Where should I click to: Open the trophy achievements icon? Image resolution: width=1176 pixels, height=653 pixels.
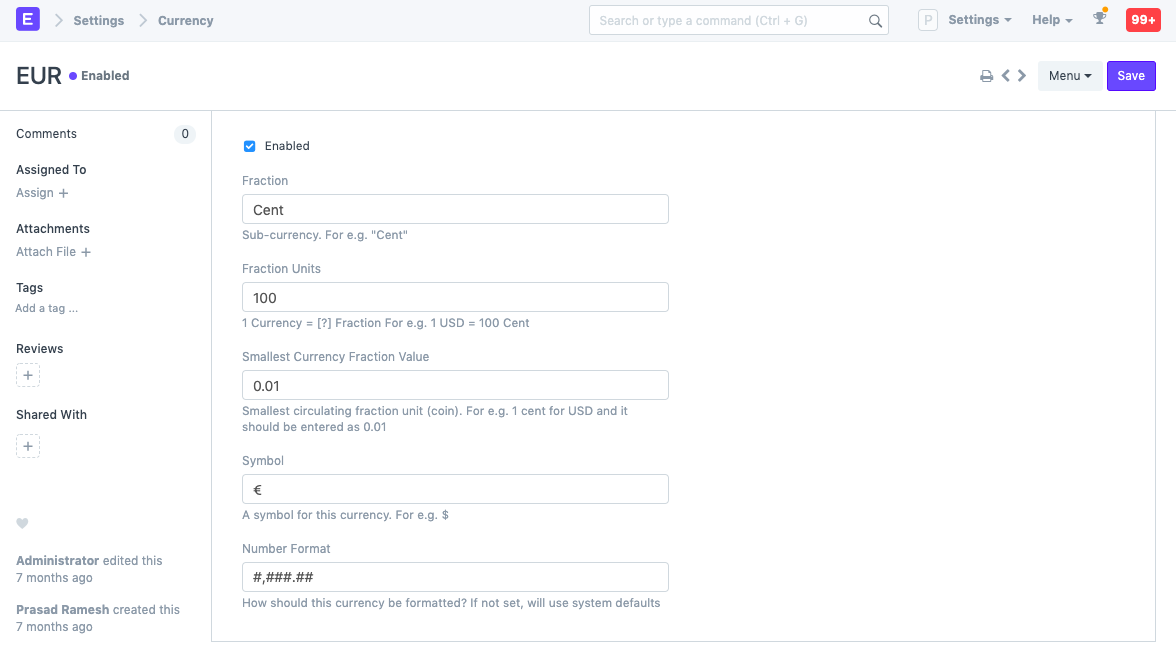[1100, 19]
